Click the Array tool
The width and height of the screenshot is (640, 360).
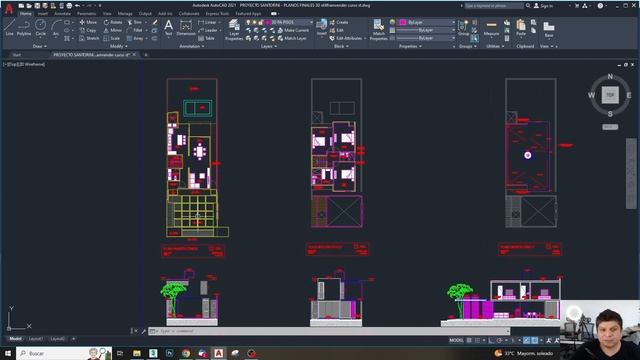coord(135,38)
